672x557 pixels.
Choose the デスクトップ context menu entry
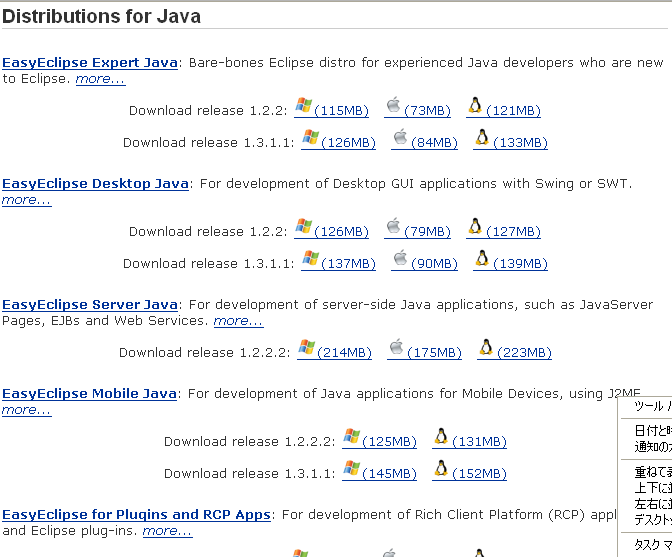point(653,519)
